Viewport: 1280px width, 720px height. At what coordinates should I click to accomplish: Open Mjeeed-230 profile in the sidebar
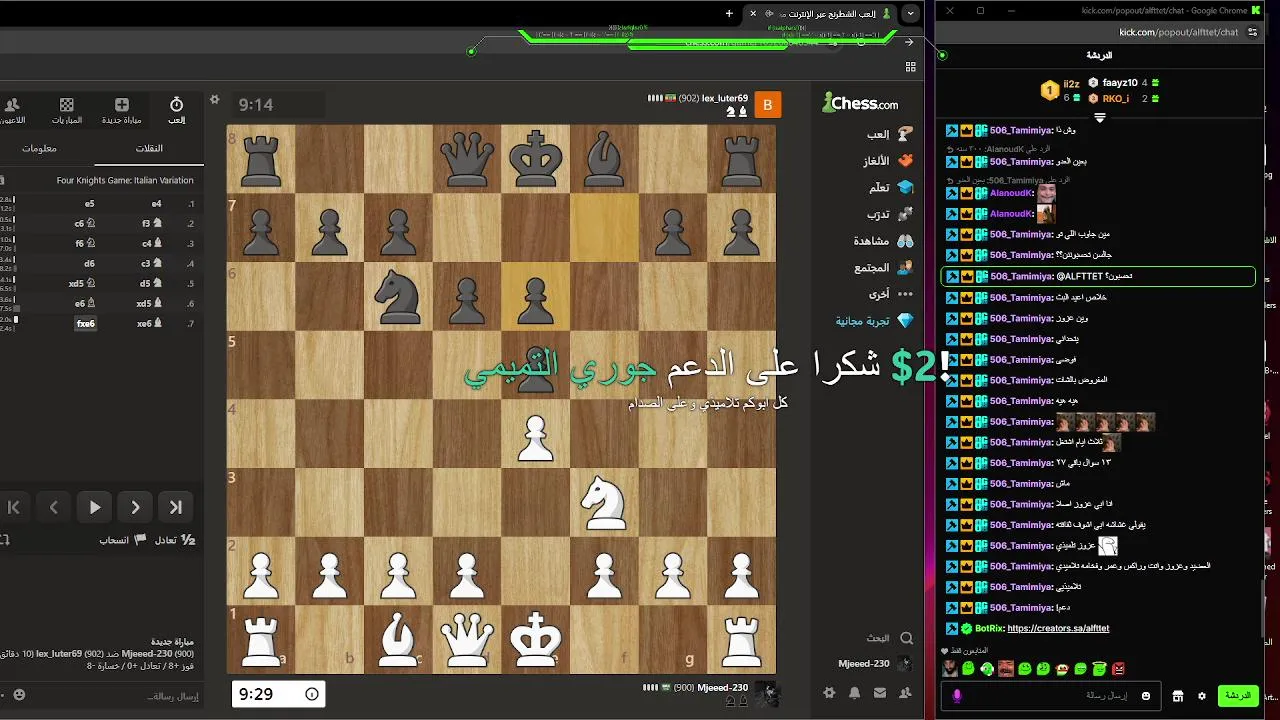tap(876, 664)
